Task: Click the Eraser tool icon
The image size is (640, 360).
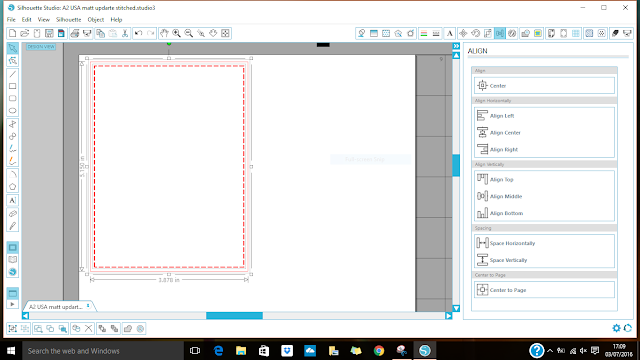Action: 13,213
